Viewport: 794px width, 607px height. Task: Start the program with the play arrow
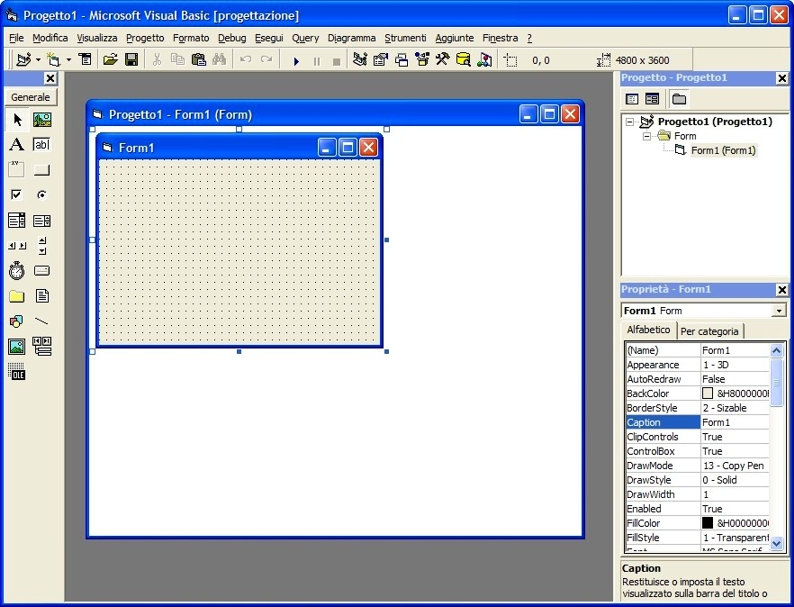(x=296, y=61)
